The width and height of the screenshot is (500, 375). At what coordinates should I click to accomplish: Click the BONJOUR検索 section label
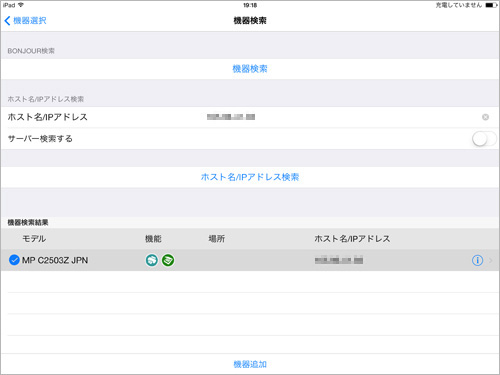coord(31,51)
